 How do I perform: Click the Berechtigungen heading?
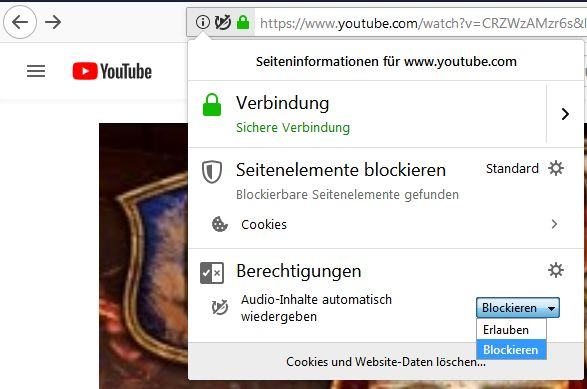point(299,271)
